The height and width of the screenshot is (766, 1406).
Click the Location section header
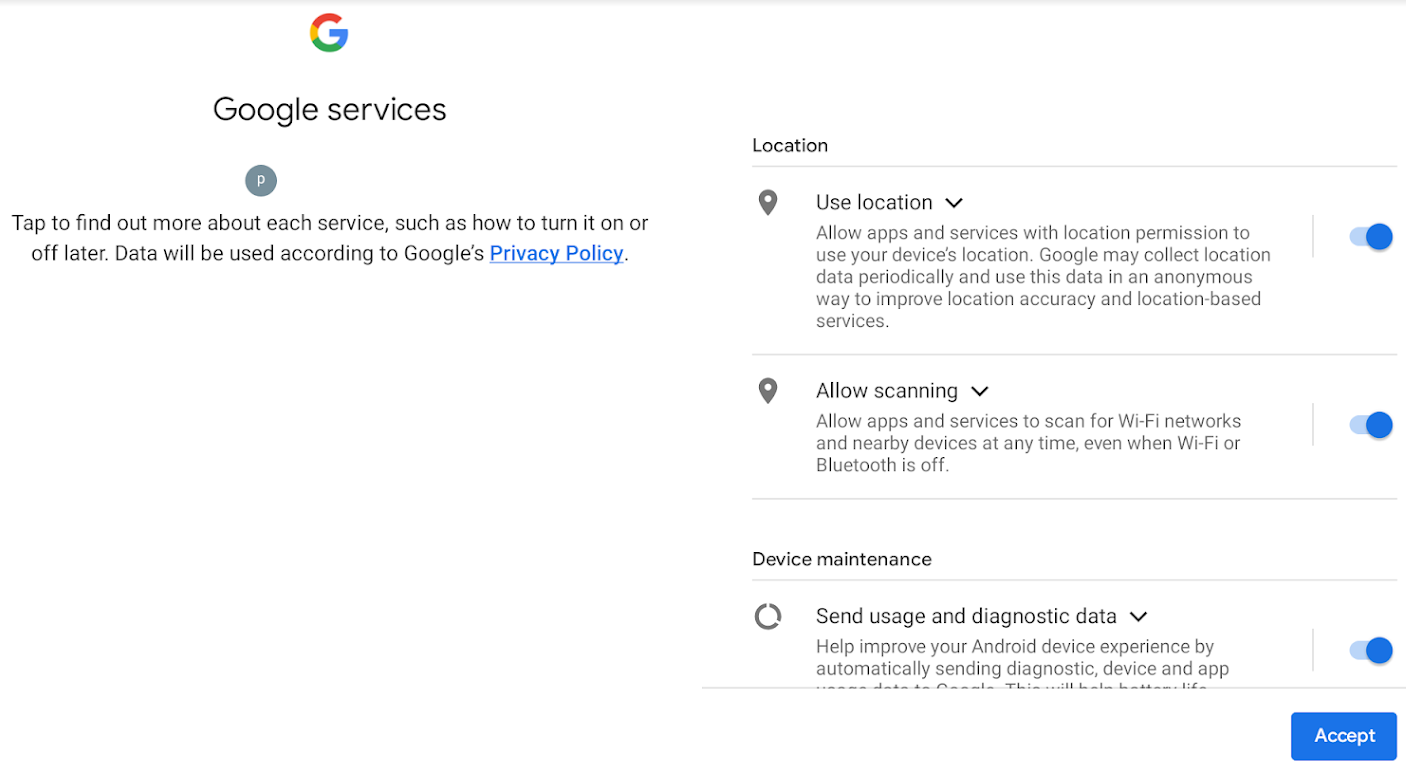pyautogui.click(x=790, y=146)
